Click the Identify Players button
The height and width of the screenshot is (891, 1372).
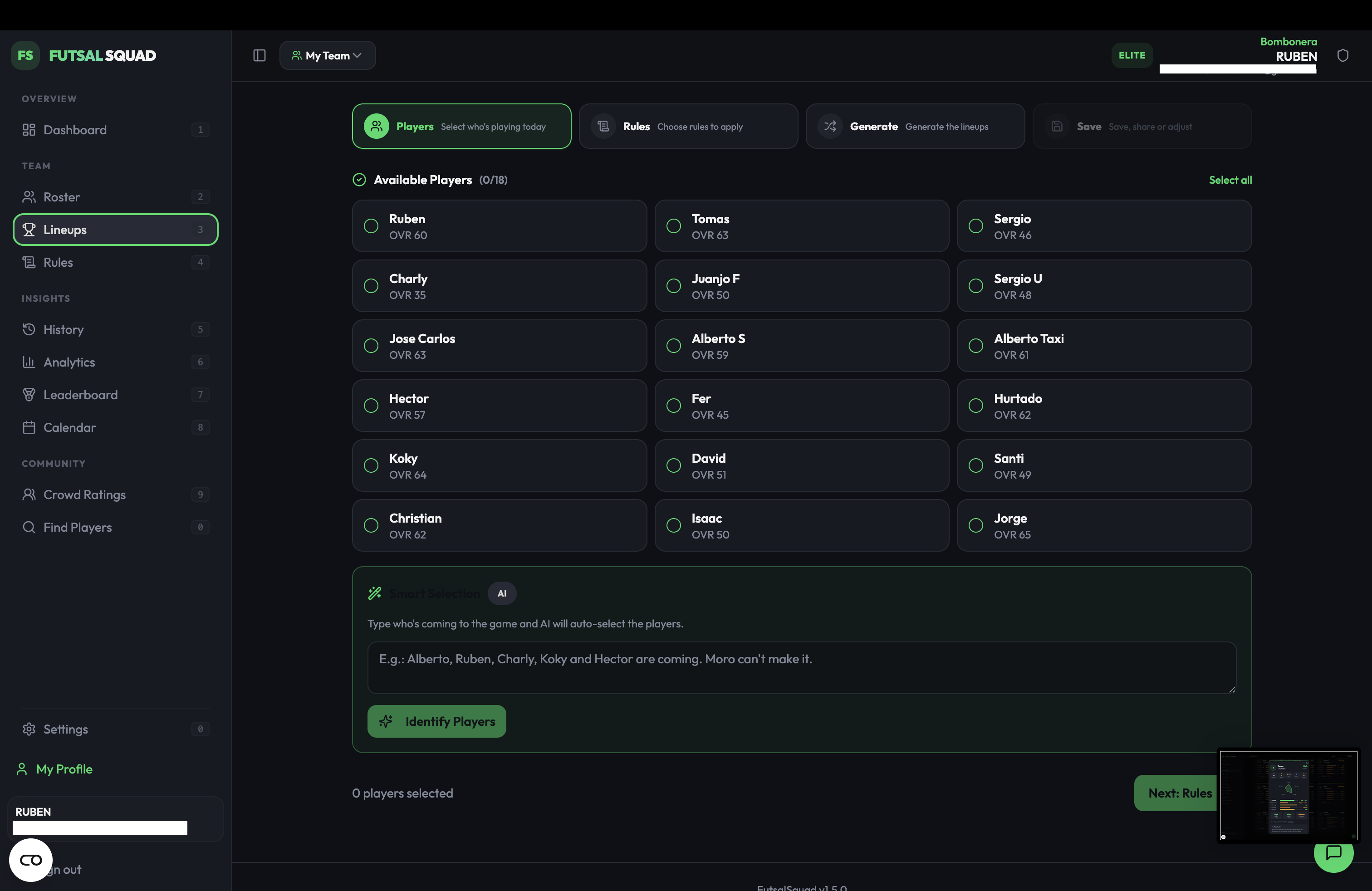(x=436, y=722)
